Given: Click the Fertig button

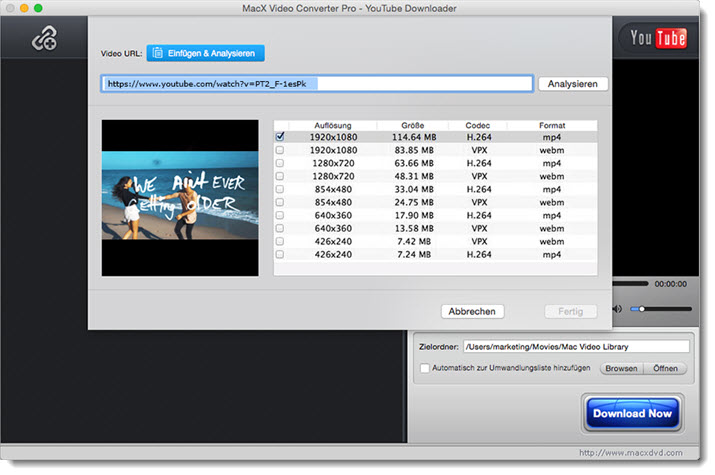Looking at the screenshot, I should [x=570, y=311].
